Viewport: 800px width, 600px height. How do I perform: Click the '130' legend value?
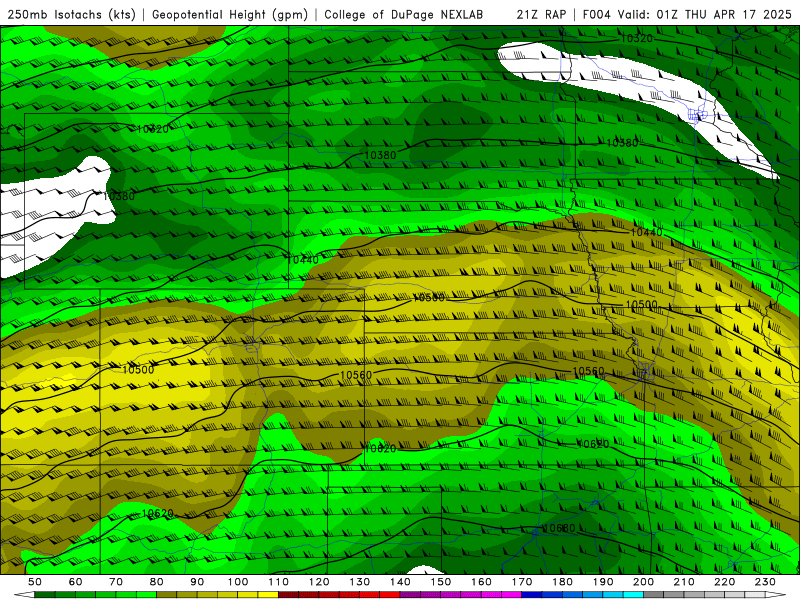click(360, 582)
